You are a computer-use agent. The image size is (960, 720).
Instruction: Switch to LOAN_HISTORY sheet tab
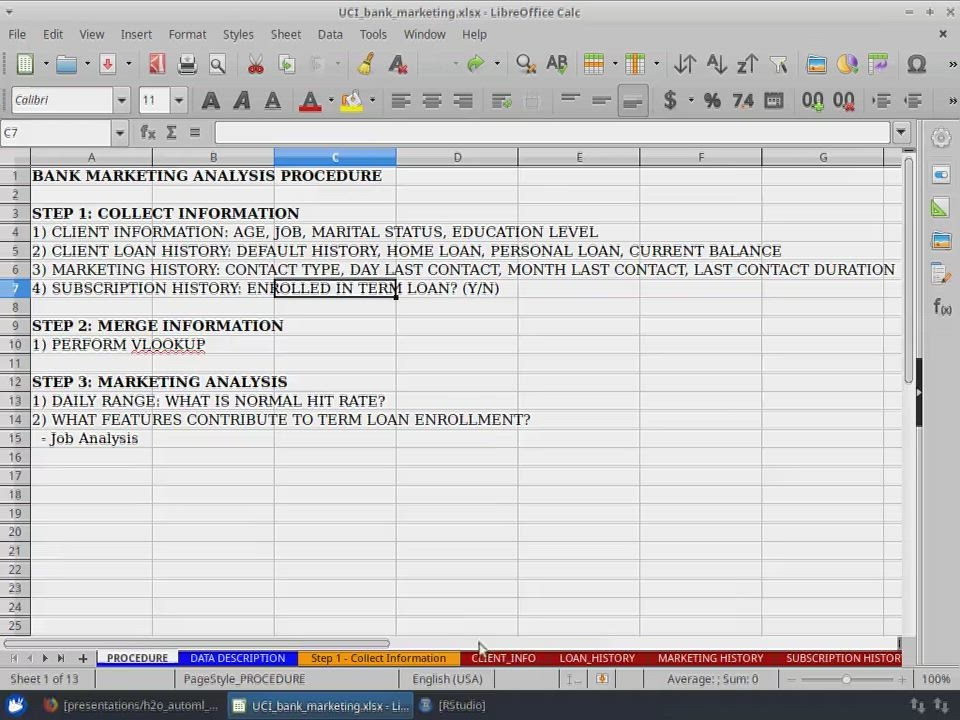(x=597, y=658)
